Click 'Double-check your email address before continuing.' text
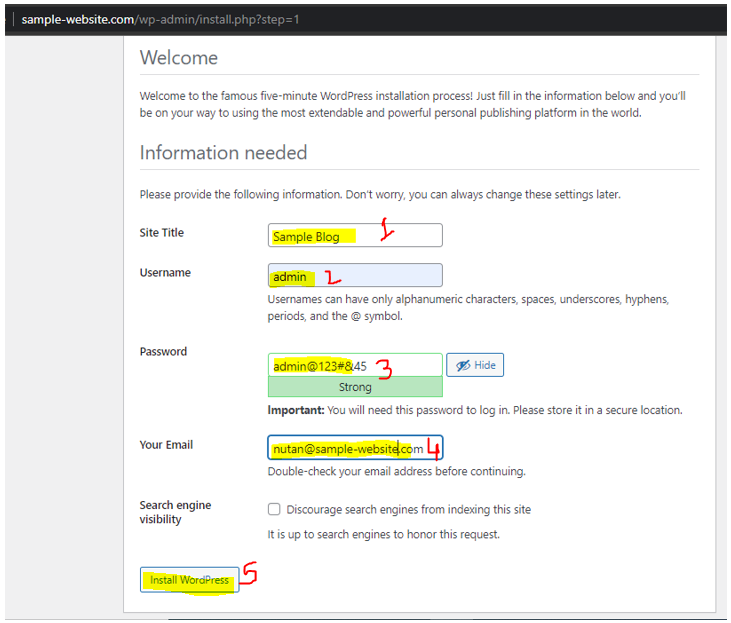The height and width of the screenshot is (623, 731). (x=396, y=471)
